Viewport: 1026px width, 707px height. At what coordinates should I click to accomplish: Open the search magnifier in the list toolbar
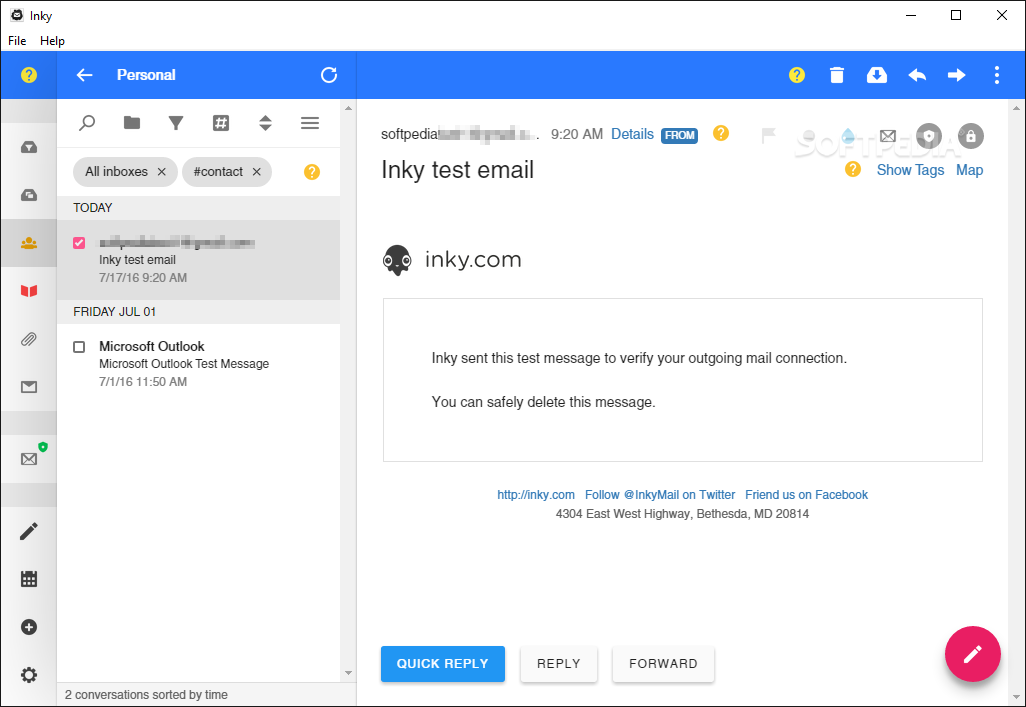coord(87,123)
